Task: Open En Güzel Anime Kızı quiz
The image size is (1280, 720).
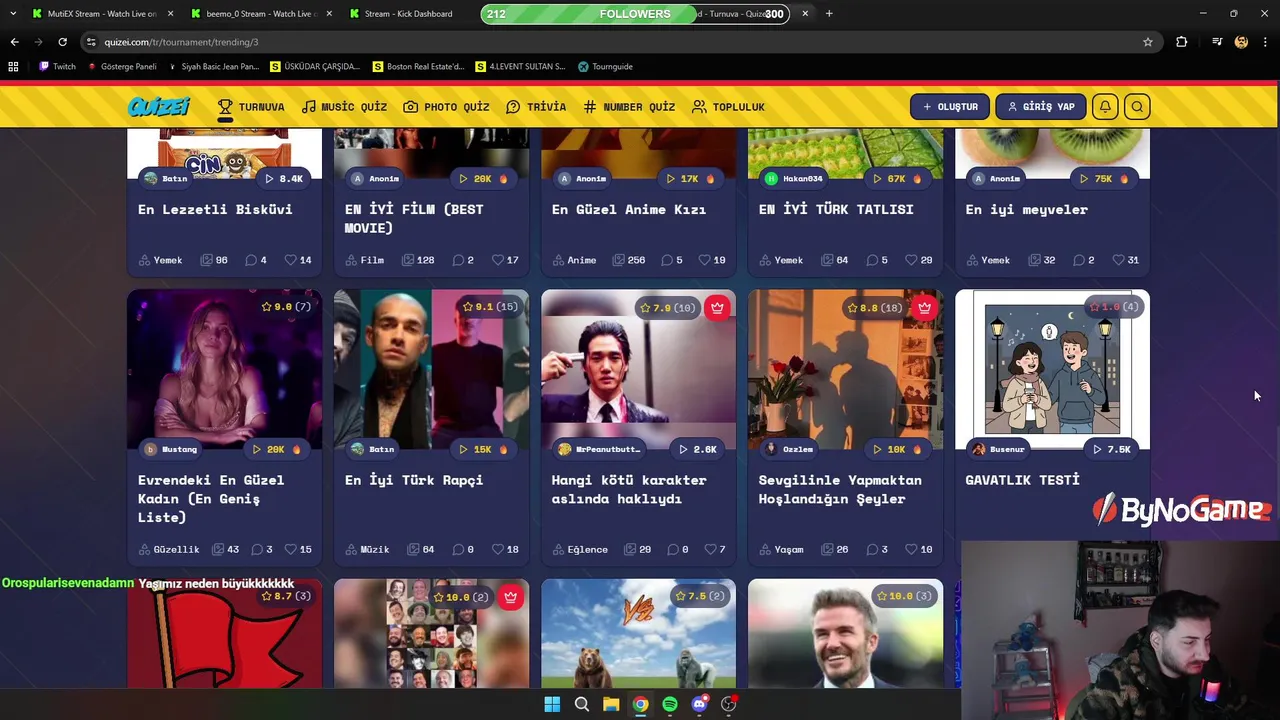Action: pos(629,209)
